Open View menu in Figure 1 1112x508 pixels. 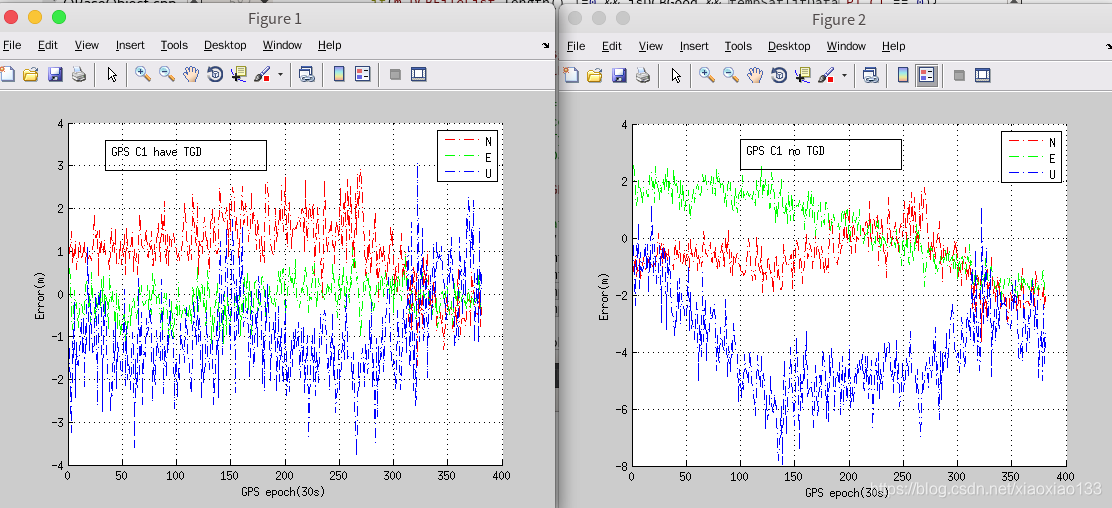coord(87,45)
